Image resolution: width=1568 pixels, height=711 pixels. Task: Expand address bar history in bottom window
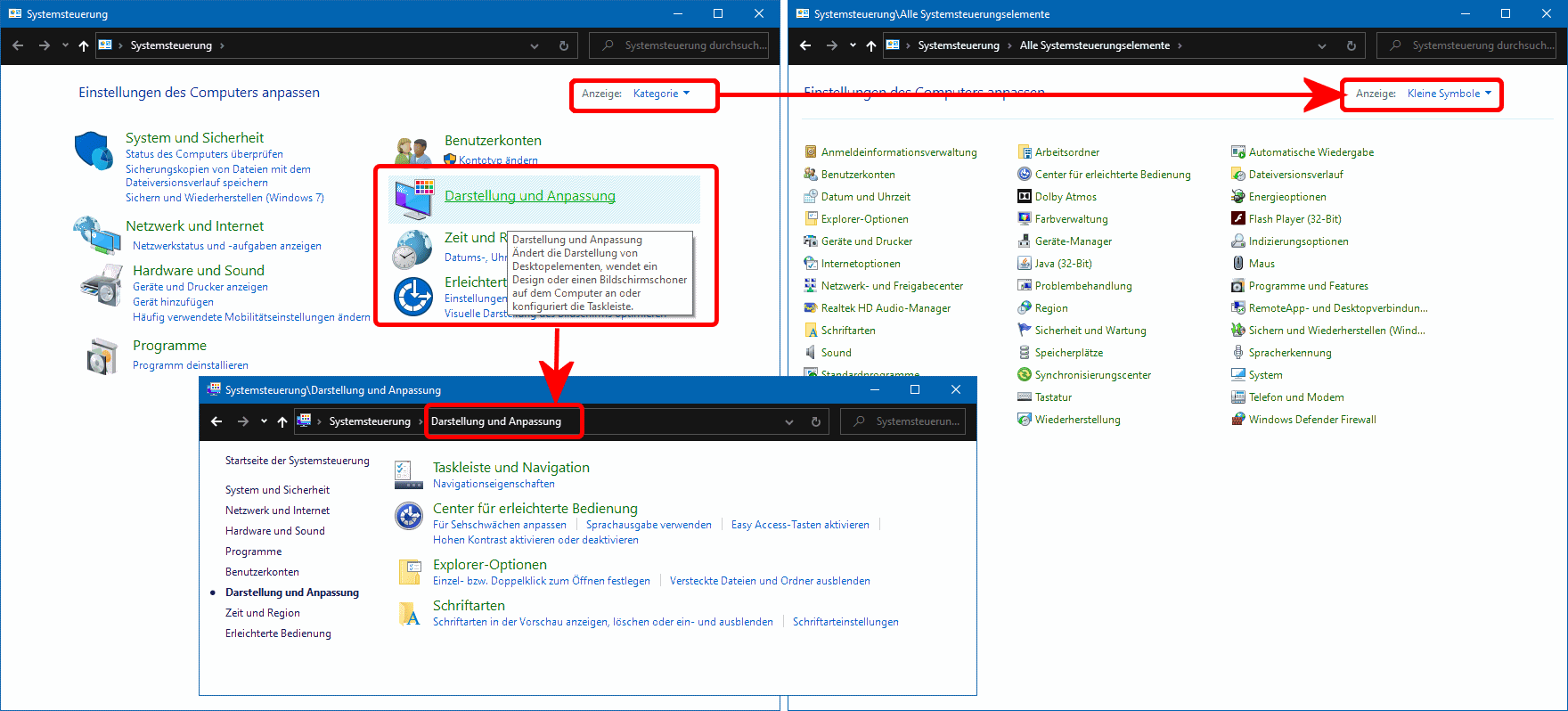point(788,421)
